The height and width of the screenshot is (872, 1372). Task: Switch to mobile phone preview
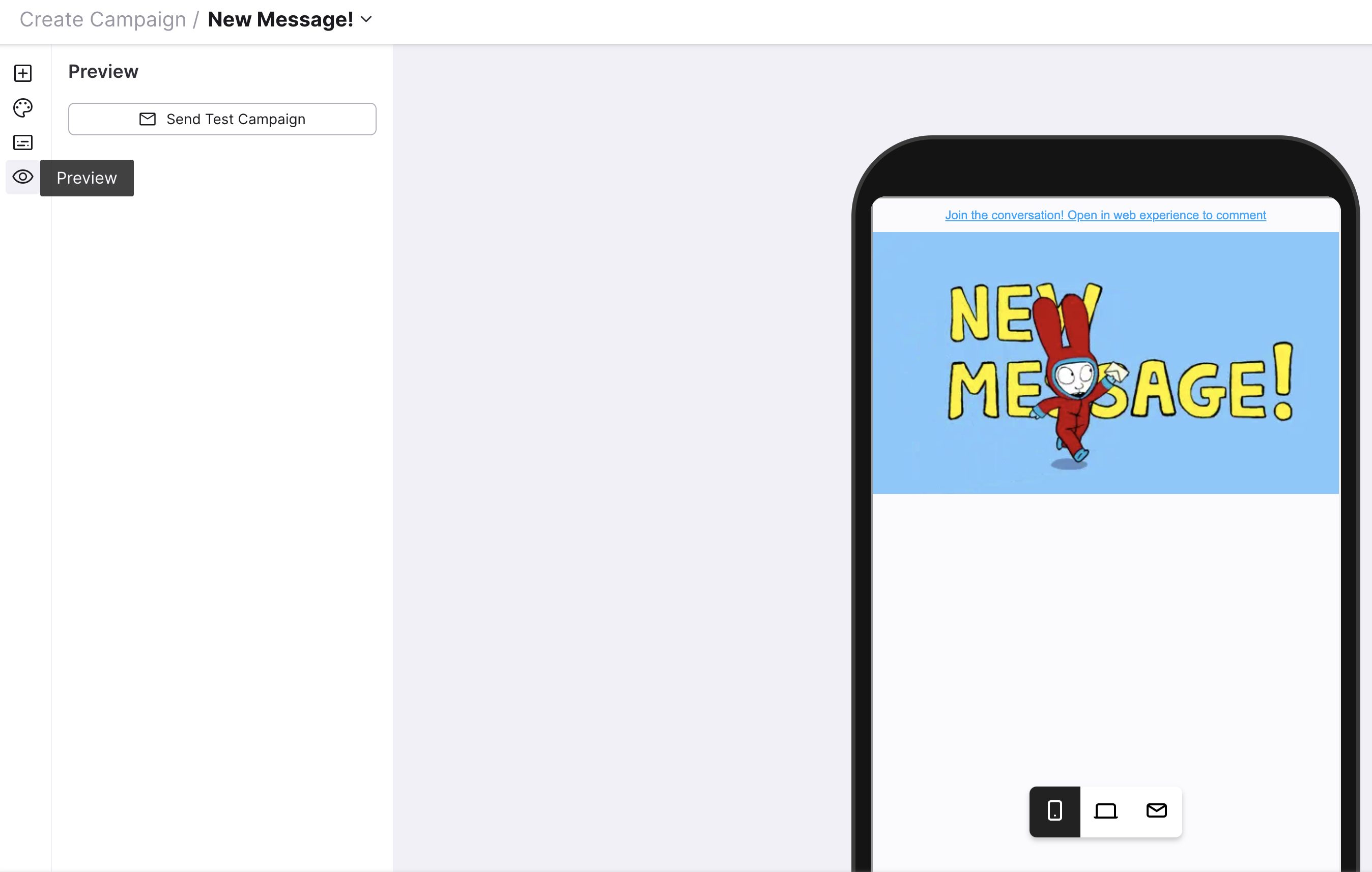tap(1054, 811)
